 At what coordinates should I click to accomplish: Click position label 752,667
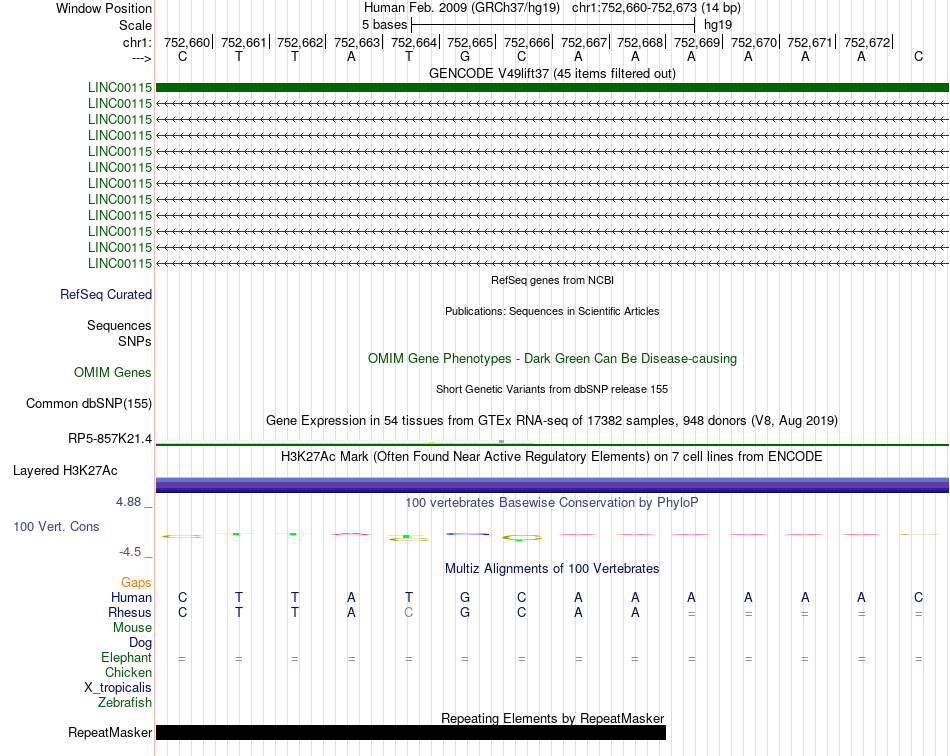pos(584,42)
